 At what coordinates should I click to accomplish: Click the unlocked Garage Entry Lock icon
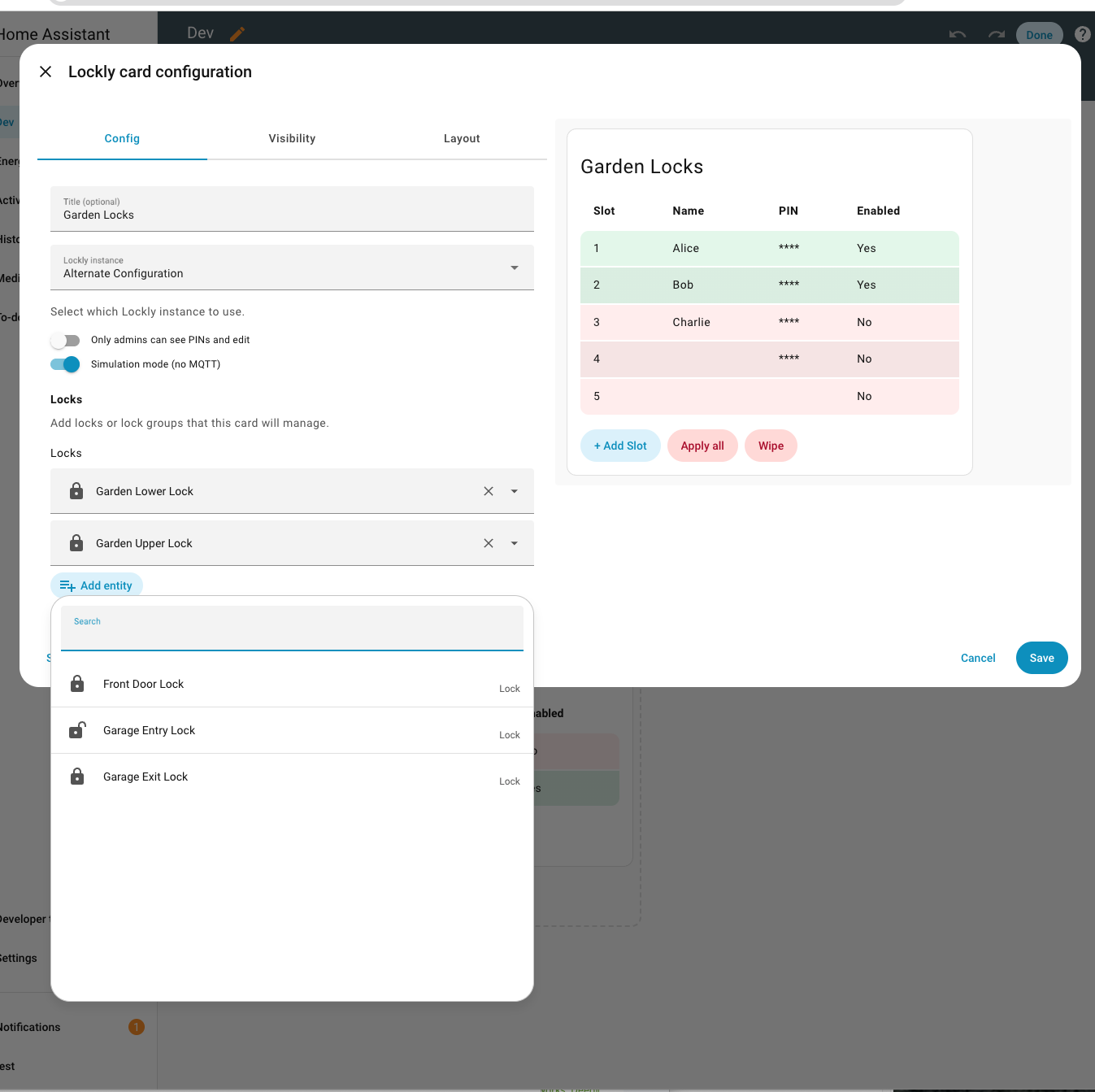point(77,730)
